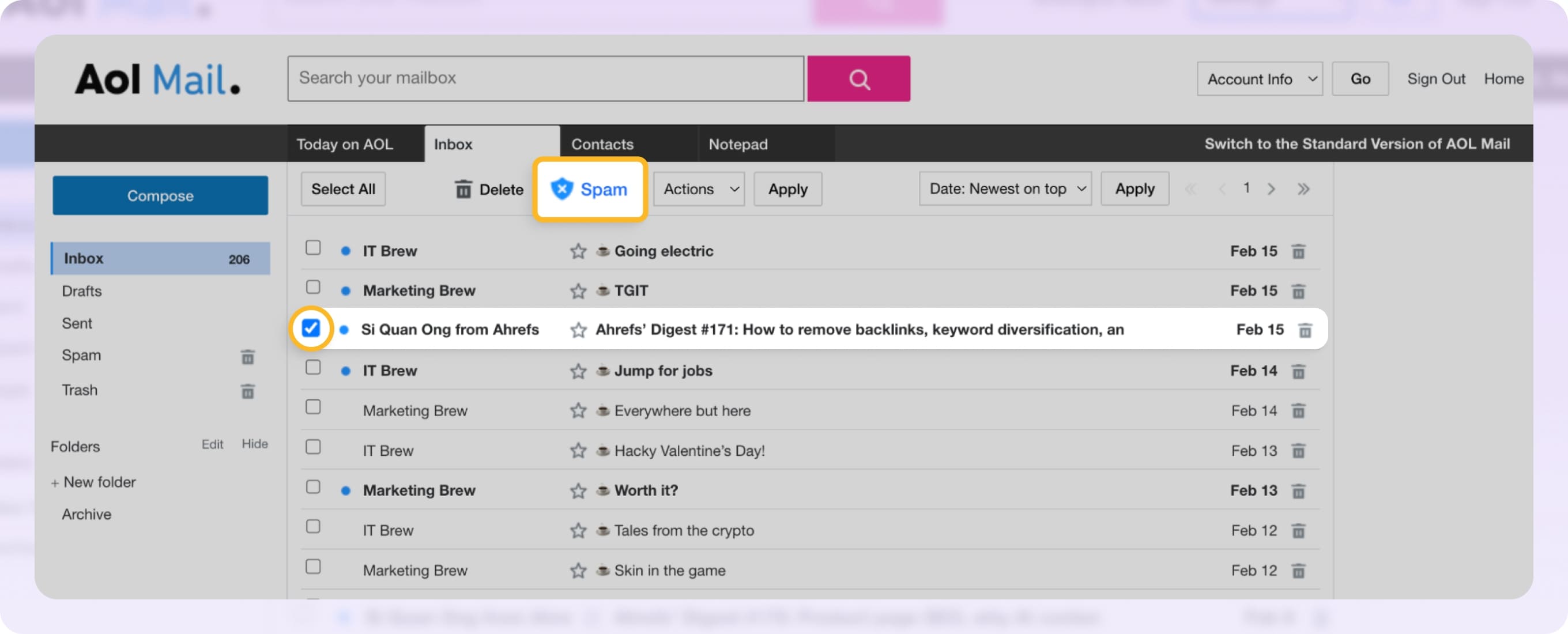Star the "Worth it?" email
The image size is (1568, 634).
577,490
